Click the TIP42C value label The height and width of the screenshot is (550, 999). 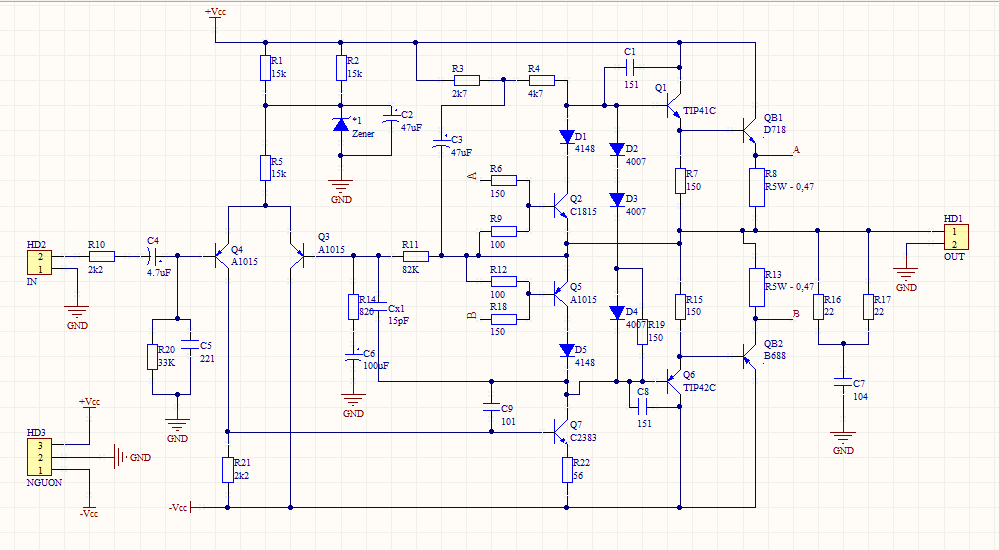tap(700, 387)
